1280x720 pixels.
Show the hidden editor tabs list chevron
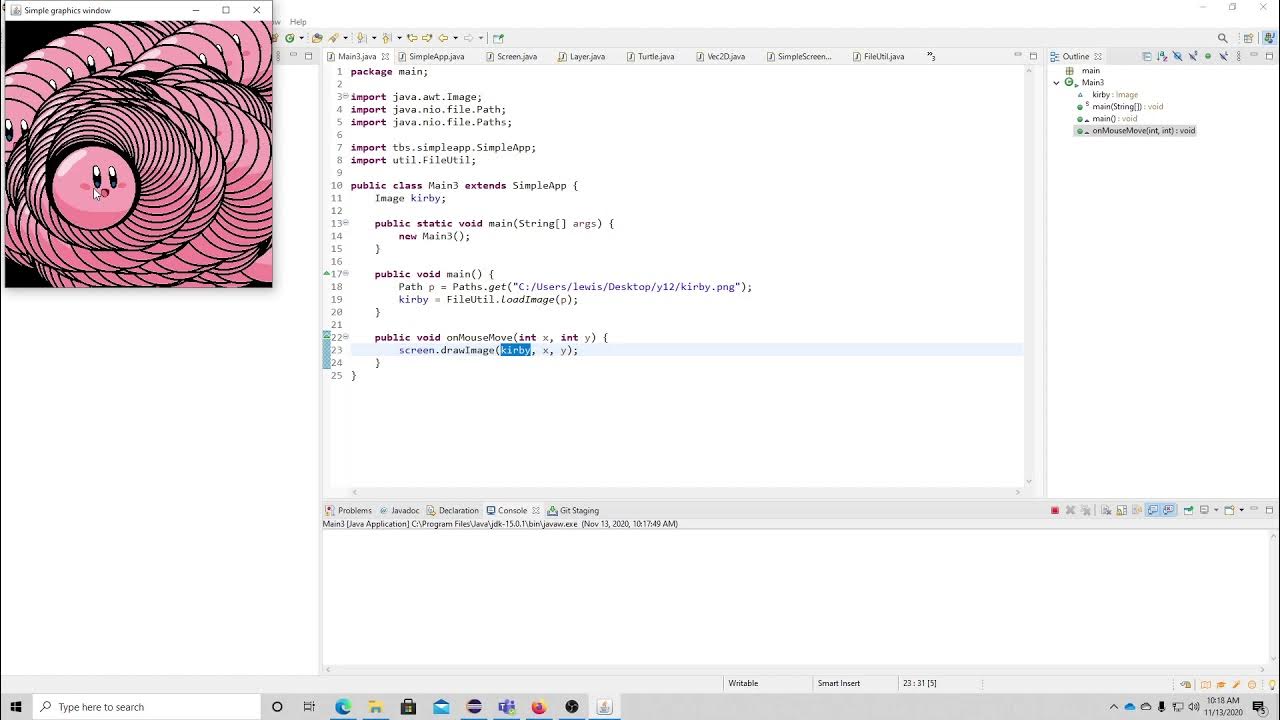click(x=931, y=57)
